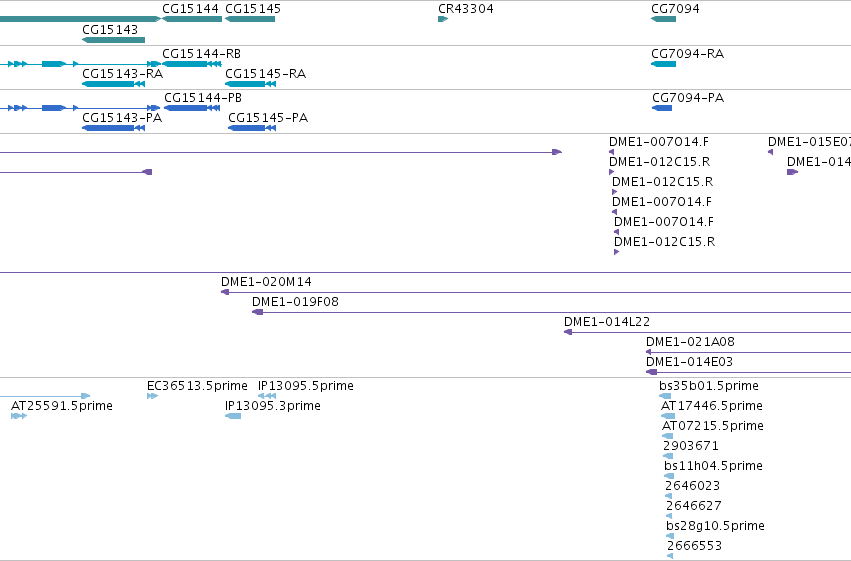Click the 2646023 EST label
851x561 pixels.
pos(693,486)
